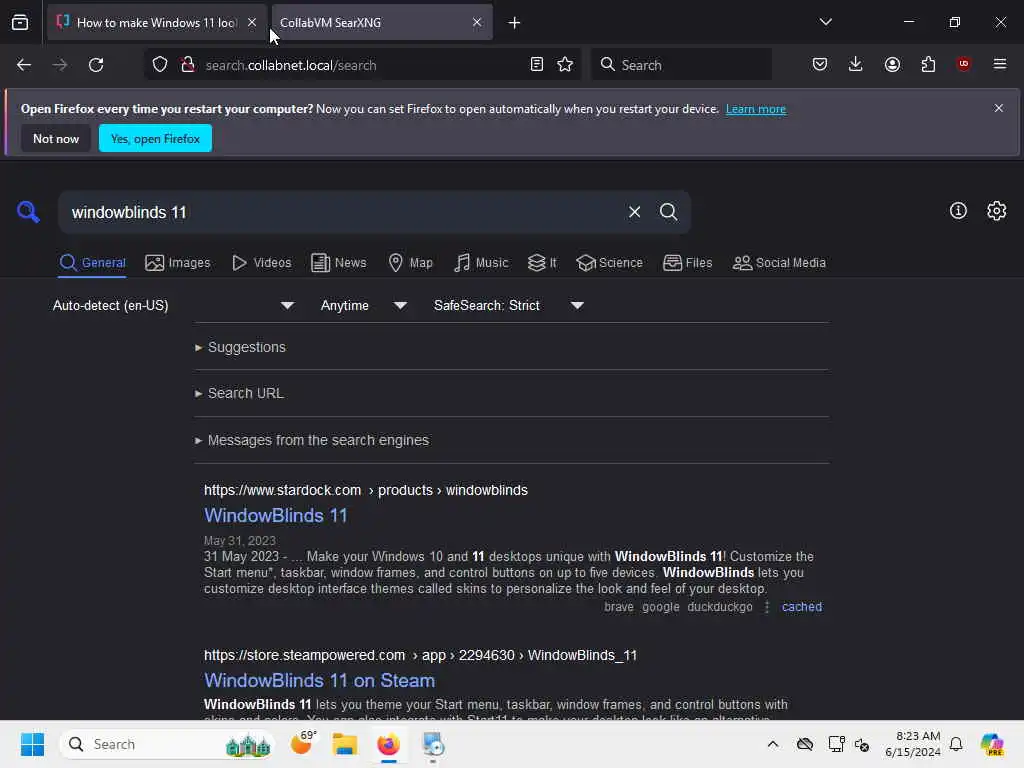Switch to How to make Windows 11 tab
The width and height of the screenshot is (1024, 768).
click(157, 23)
